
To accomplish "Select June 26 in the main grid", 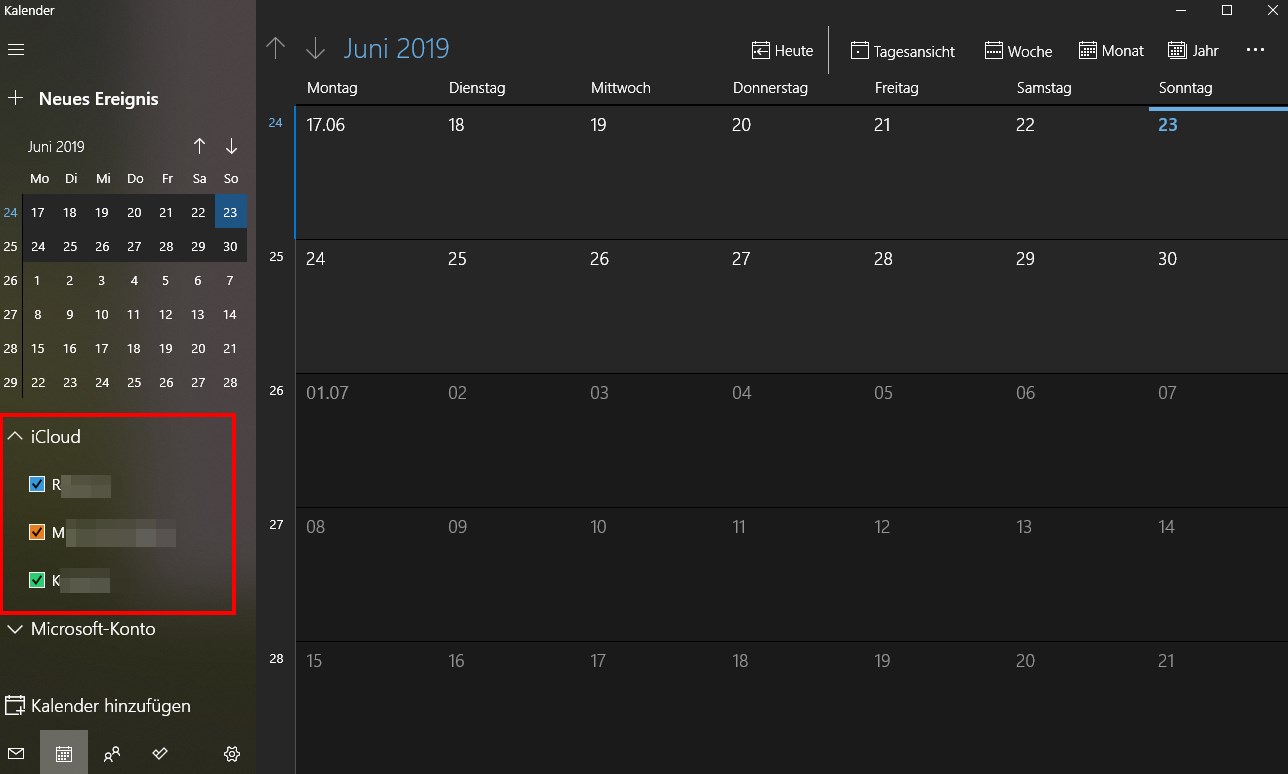I will pyautogui.click(x=650, y=306).
